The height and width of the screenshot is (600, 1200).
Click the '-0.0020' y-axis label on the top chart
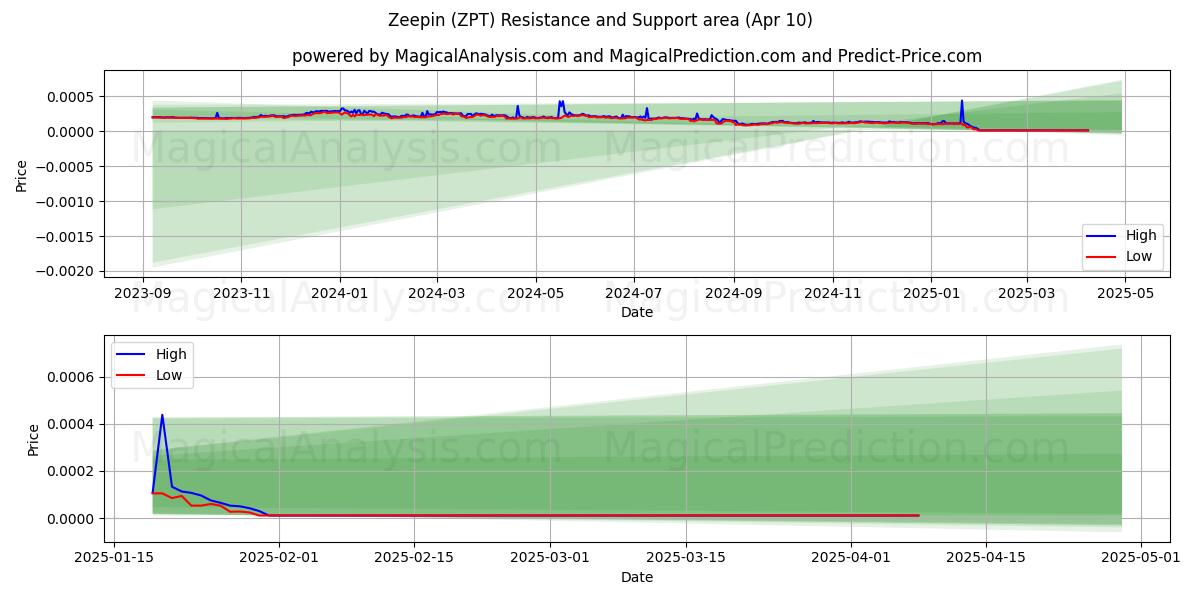tap(66, 272)
